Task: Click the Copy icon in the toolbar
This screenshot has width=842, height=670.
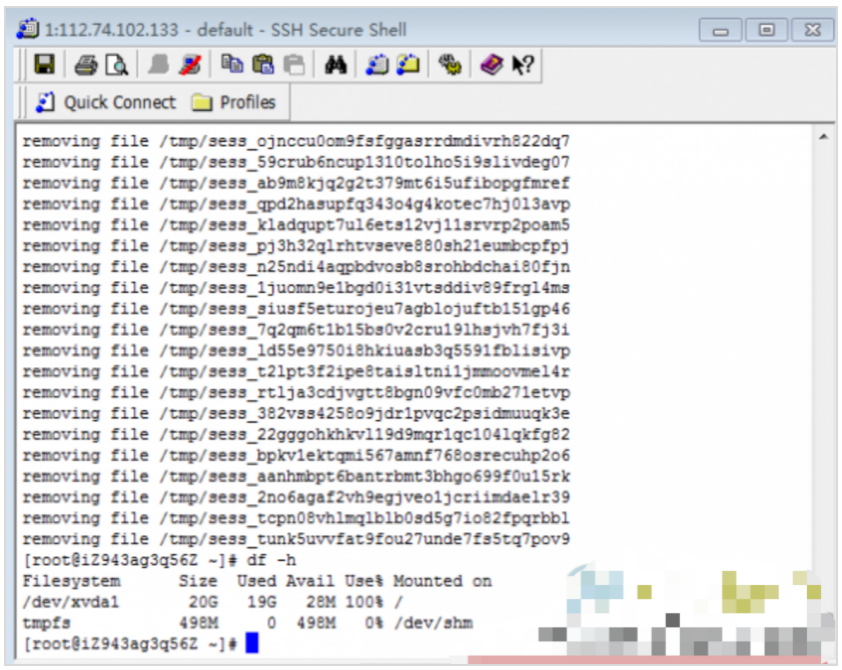Action: pos(232,65)
